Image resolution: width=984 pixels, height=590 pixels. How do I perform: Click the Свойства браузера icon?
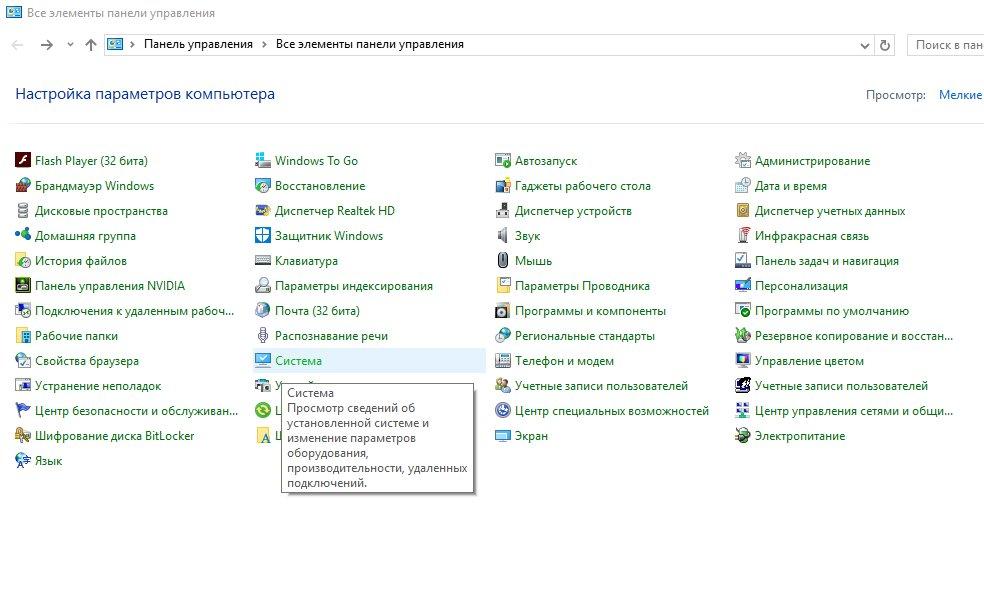pyautogui.click(x=23, y=361)
